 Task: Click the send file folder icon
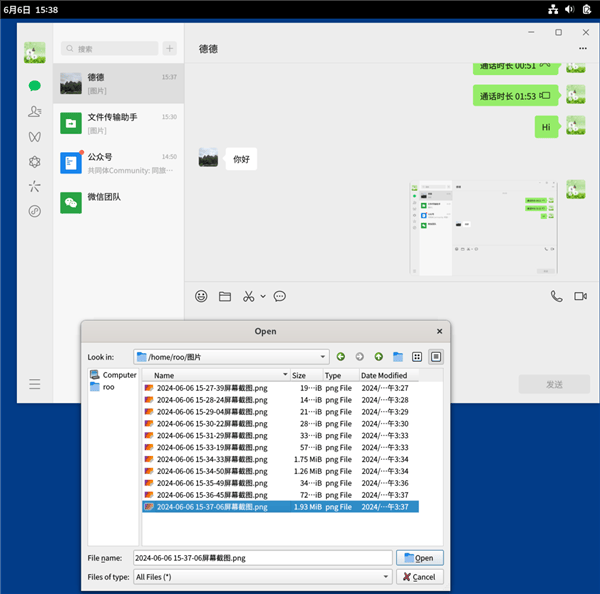click(225, 296)
